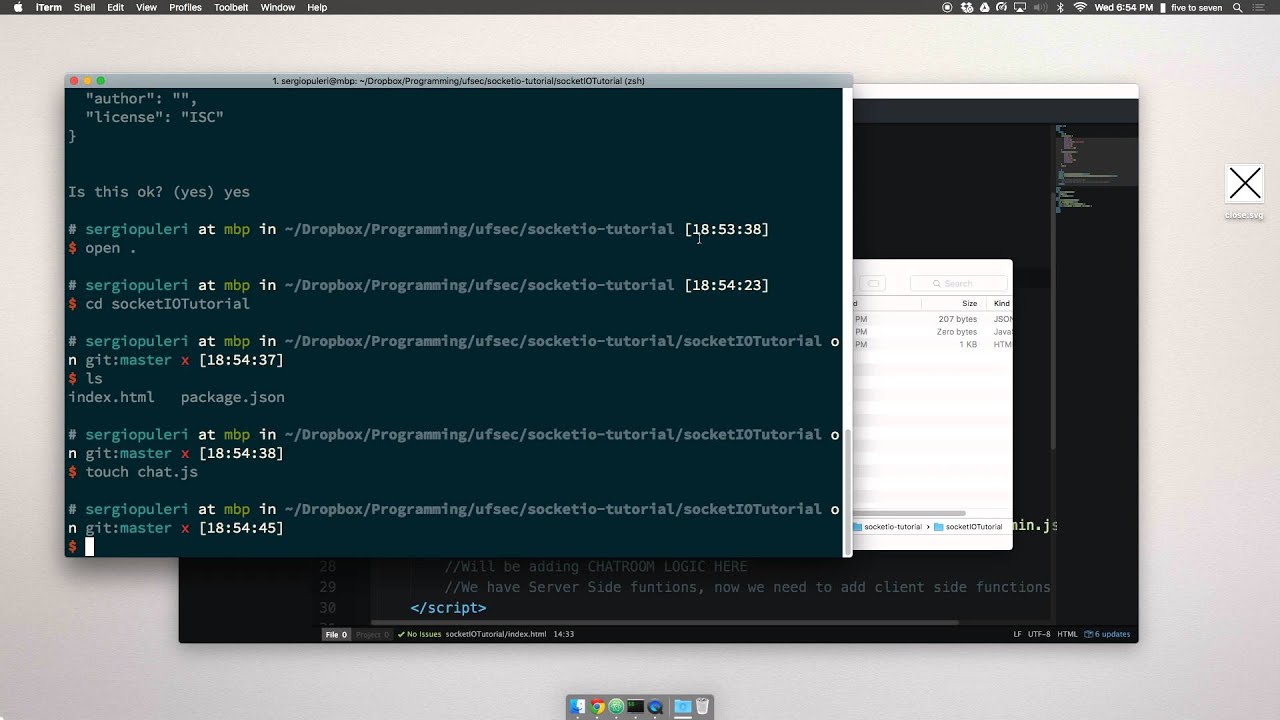
Task: Change line ending LF in status bar
Action: tap(1018, 634)
